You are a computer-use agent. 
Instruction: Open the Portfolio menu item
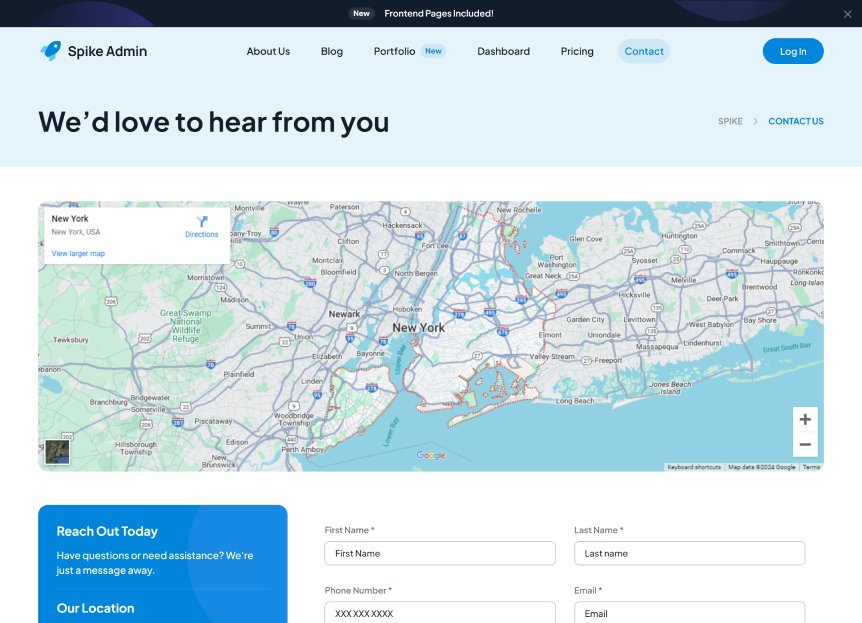[x=394, y=51]
